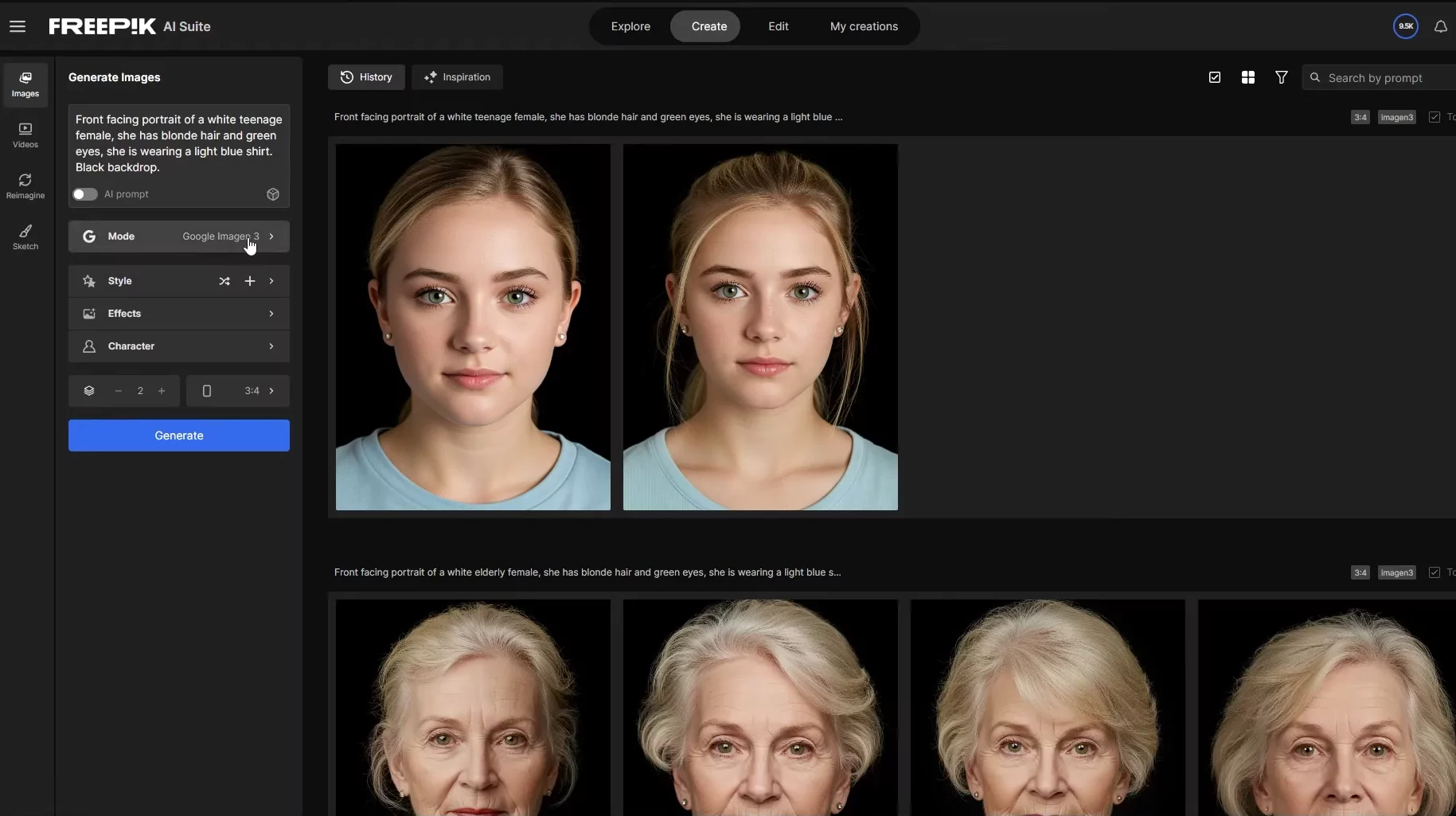1456x816 pixels.
Task: Open the second elderly woman portrait
Action: [x=760, y=708]
